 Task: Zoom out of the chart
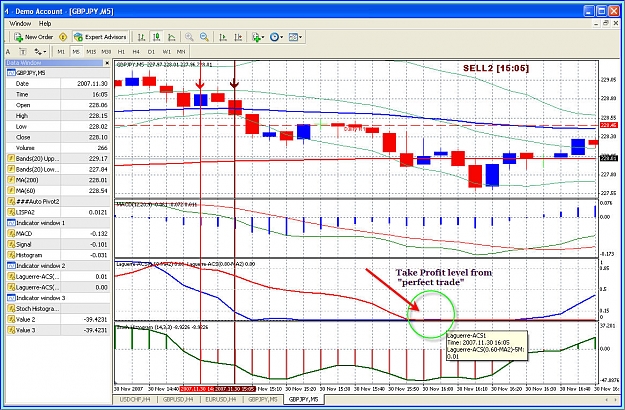204,37
